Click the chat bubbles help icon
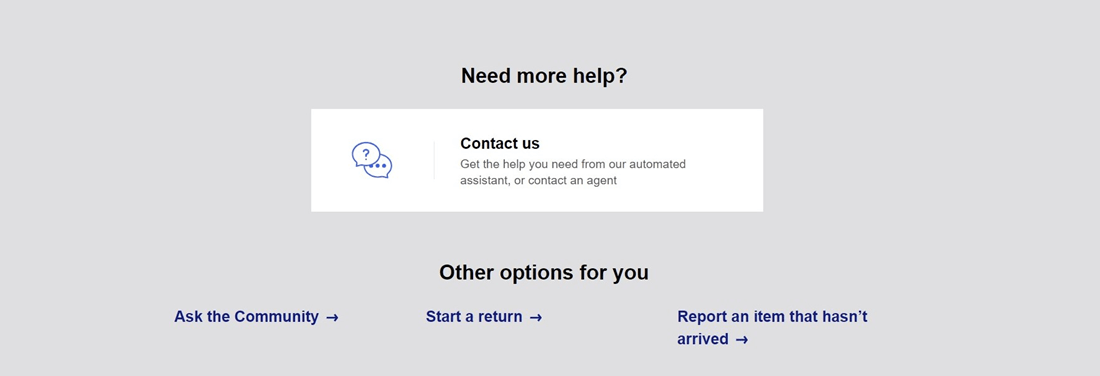Viewport: 1100px width, 376px height. [x=372, y=160]
